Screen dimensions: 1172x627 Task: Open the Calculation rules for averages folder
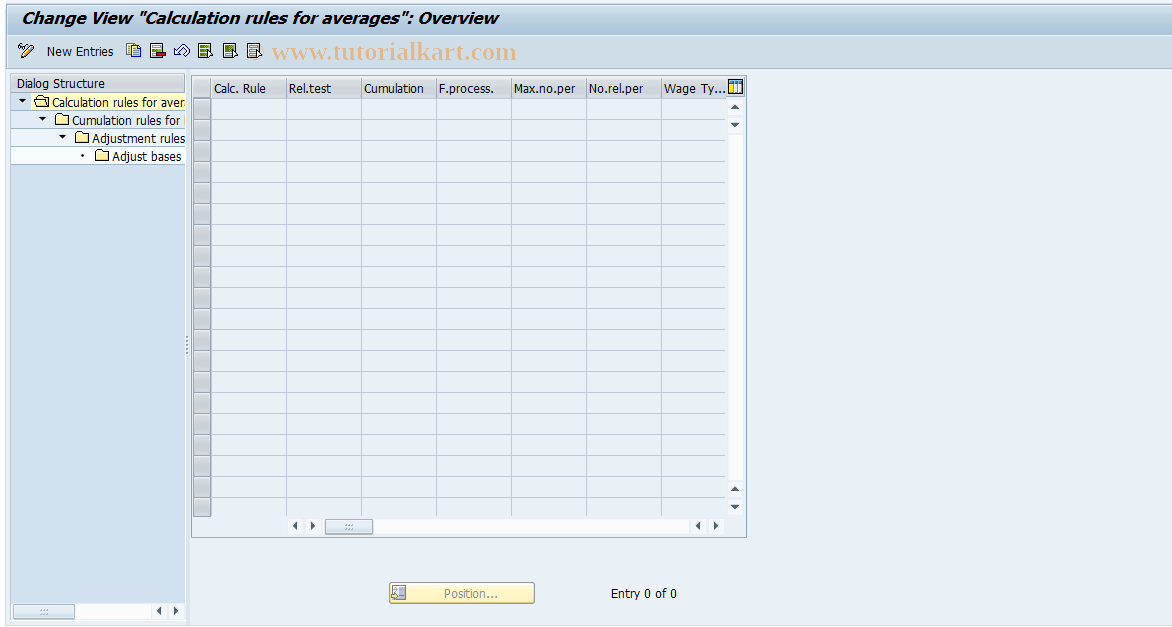click(x=42, y=102)
